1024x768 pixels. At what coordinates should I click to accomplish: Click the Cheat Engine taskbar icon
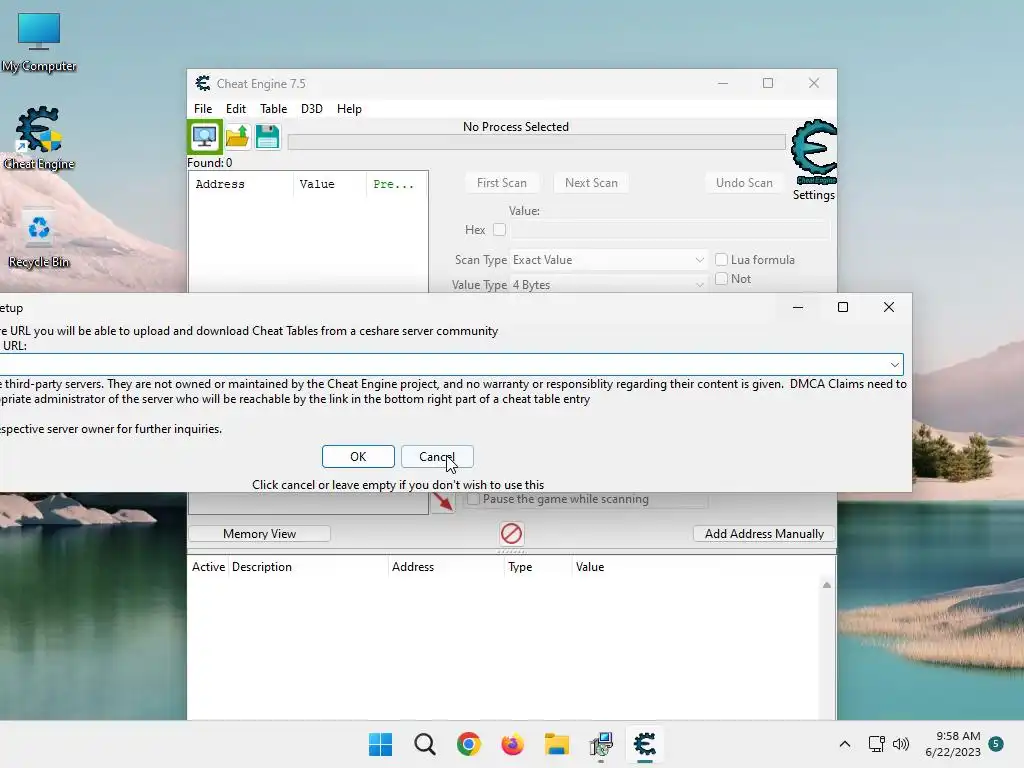pos(645,744)
